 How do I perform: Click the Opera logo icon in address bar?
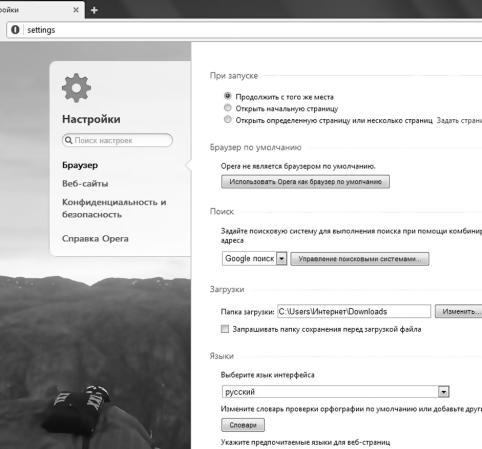point(15,30)
